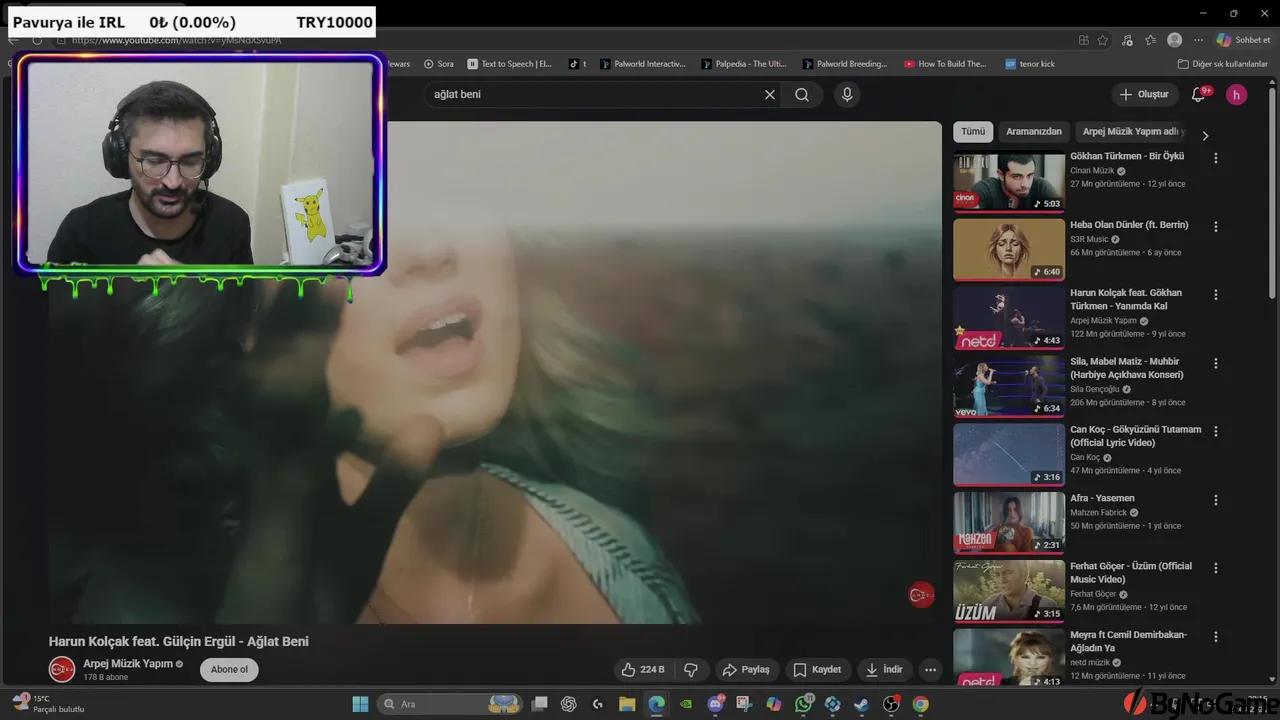The height and width of the screenshot is (720, 1280).
Task: Open Heba Olan Dünler thumbnail
Action: (1009, 249)
